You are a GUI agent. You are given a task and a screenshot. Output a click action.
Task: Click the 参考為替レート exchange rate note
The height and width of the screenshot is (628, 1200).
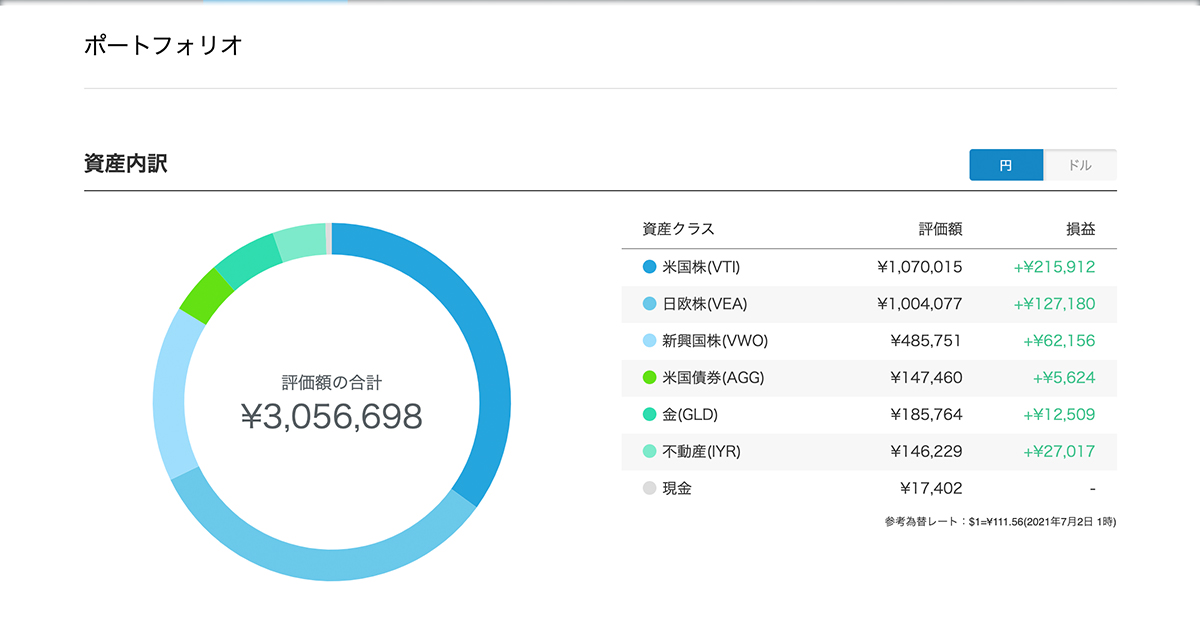(x=1000, y=522)
